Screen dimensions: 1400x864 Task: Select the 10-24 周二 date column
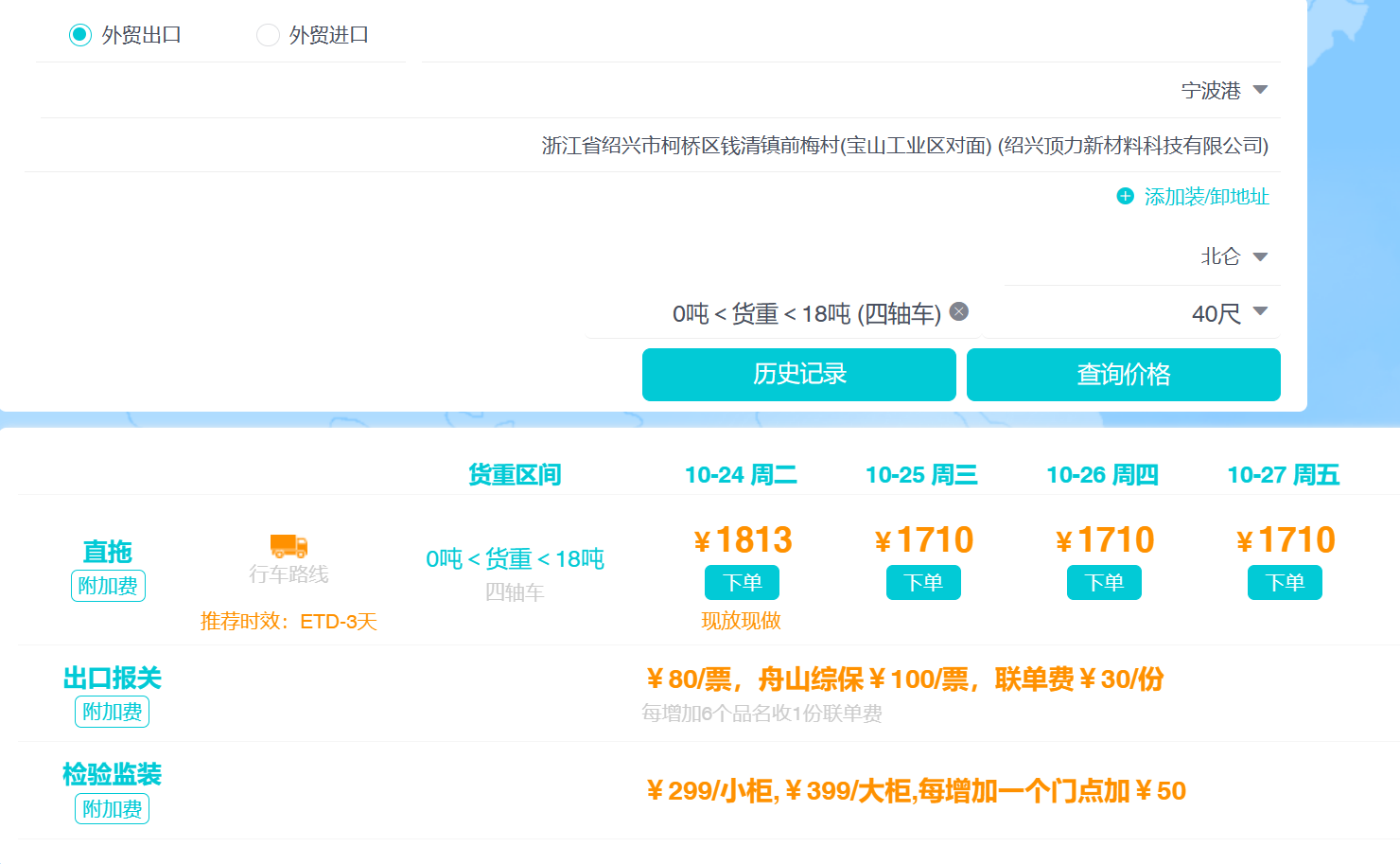tap(741, 475)
